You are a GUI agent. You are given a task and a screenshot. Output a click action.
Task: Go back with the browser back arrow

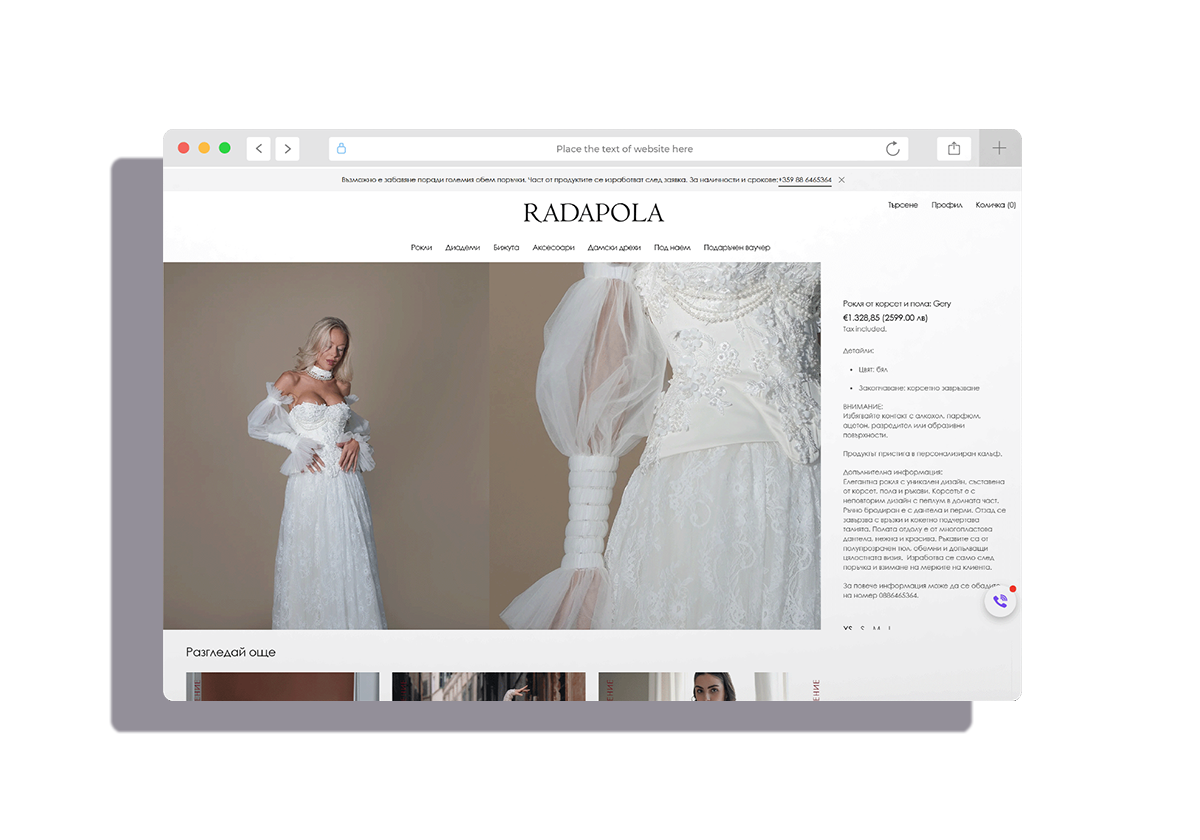[259, 149]
